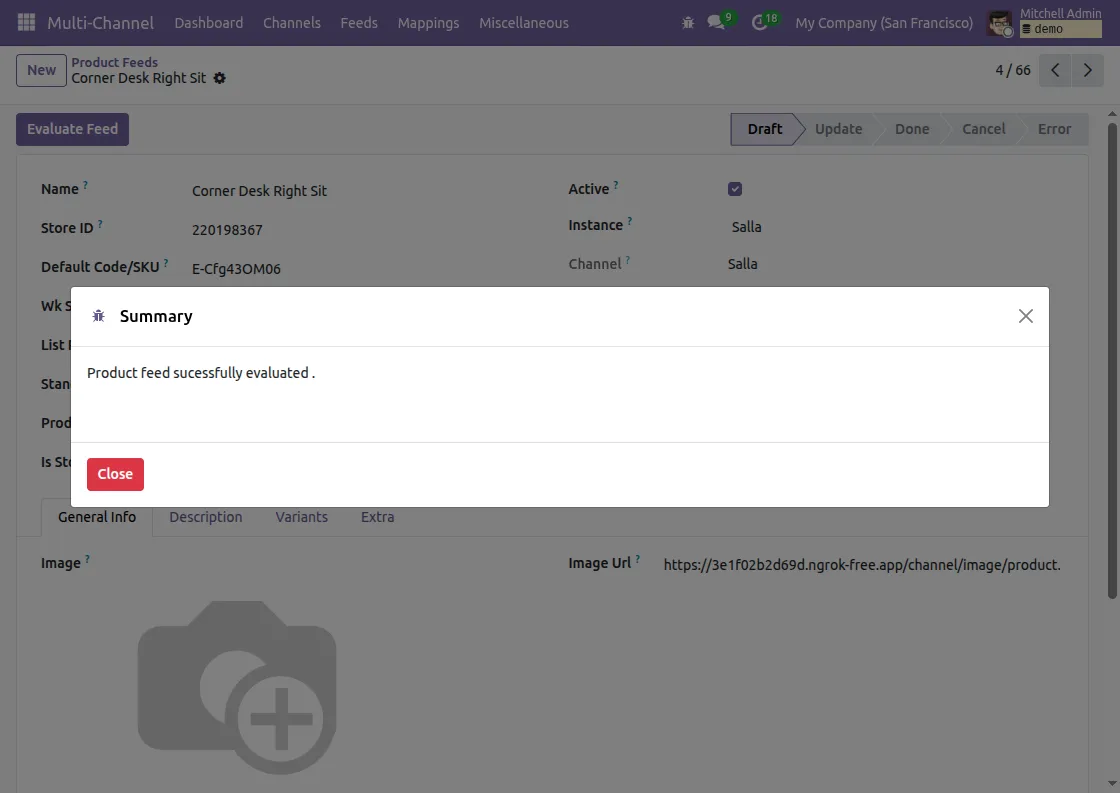The width and height of the screenshot is (1120, 793).
Task: Switch to the Description tab
Action: tap(206, 517)
